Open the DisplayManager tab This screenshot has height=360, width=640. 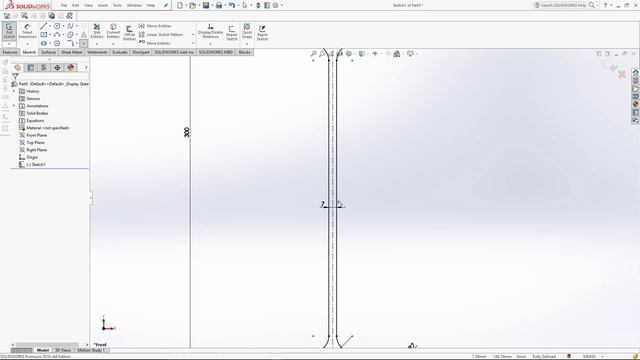71,68
